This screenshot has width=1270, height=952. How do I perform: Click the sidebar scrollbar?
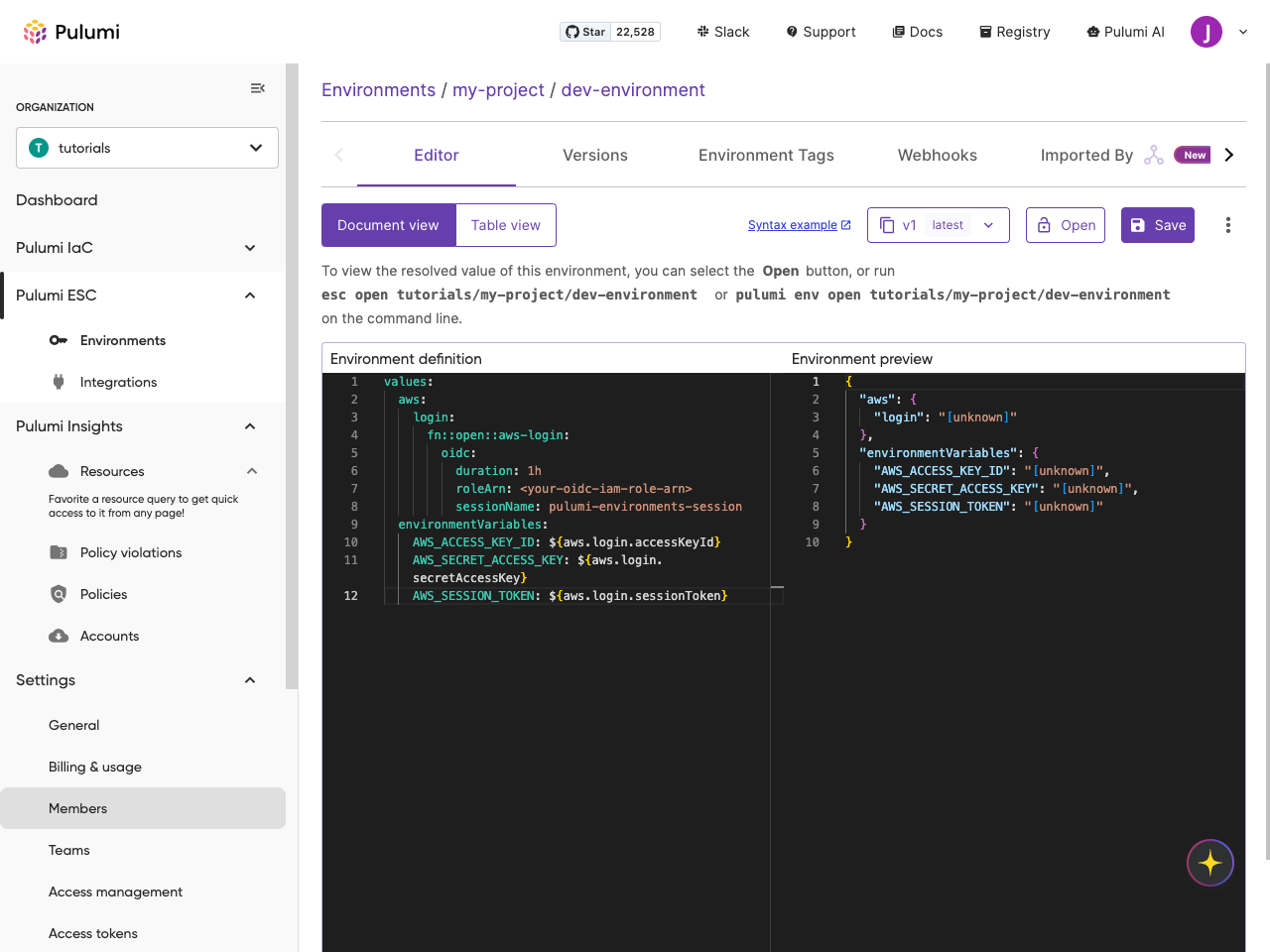292,376
